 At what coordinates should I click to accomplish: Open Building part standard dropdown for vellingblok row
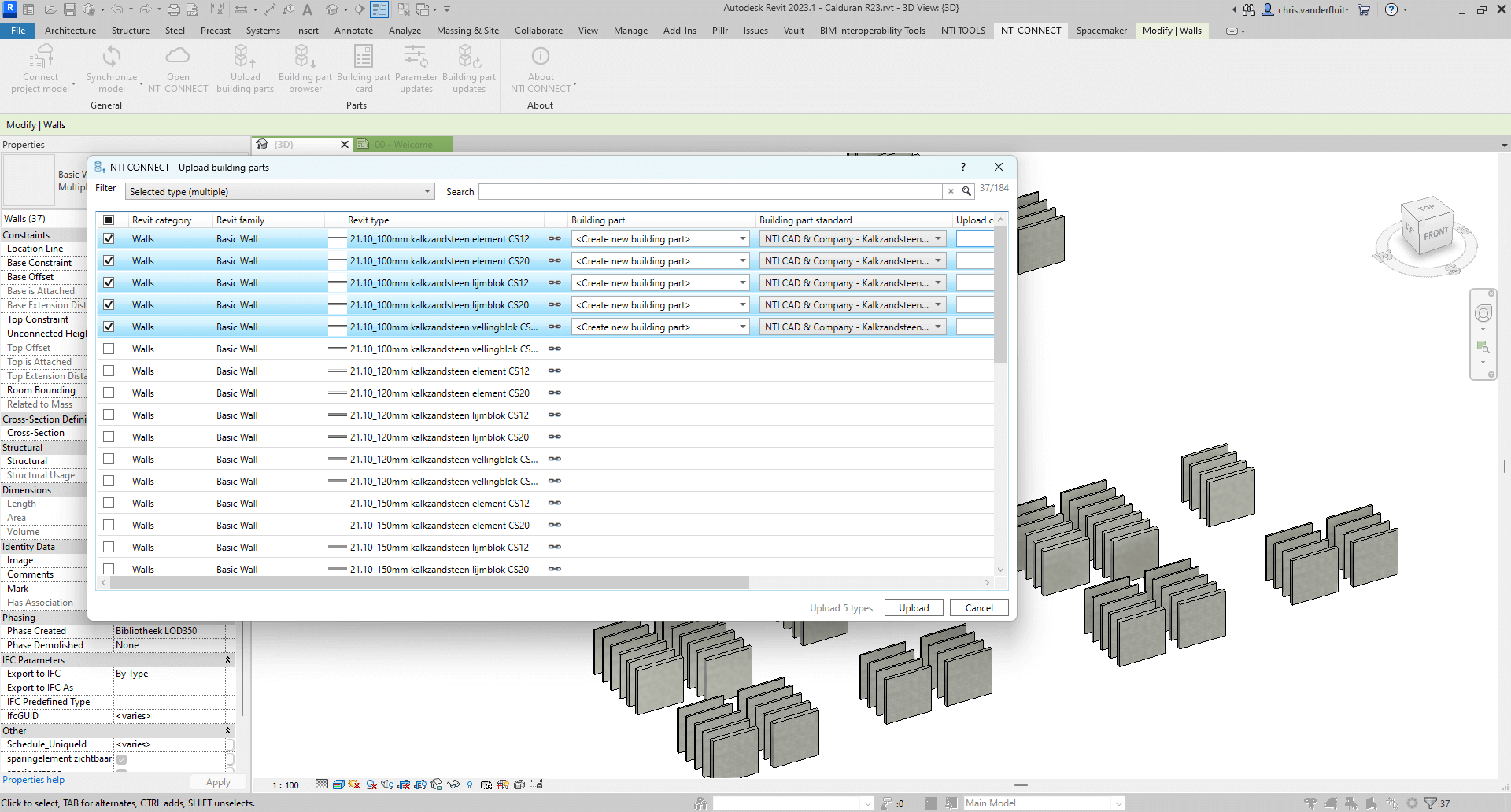(x=853, y=327)
